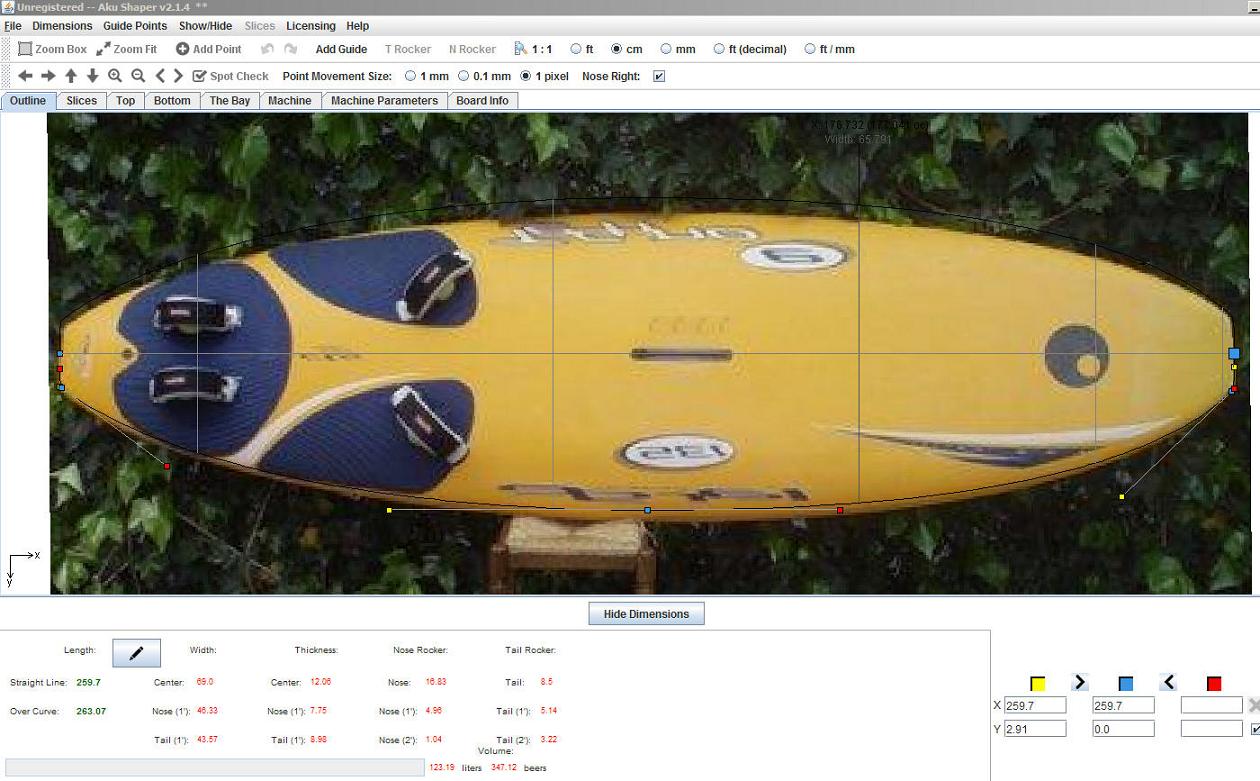Go to The Bay tab

(x=230, y=101)
